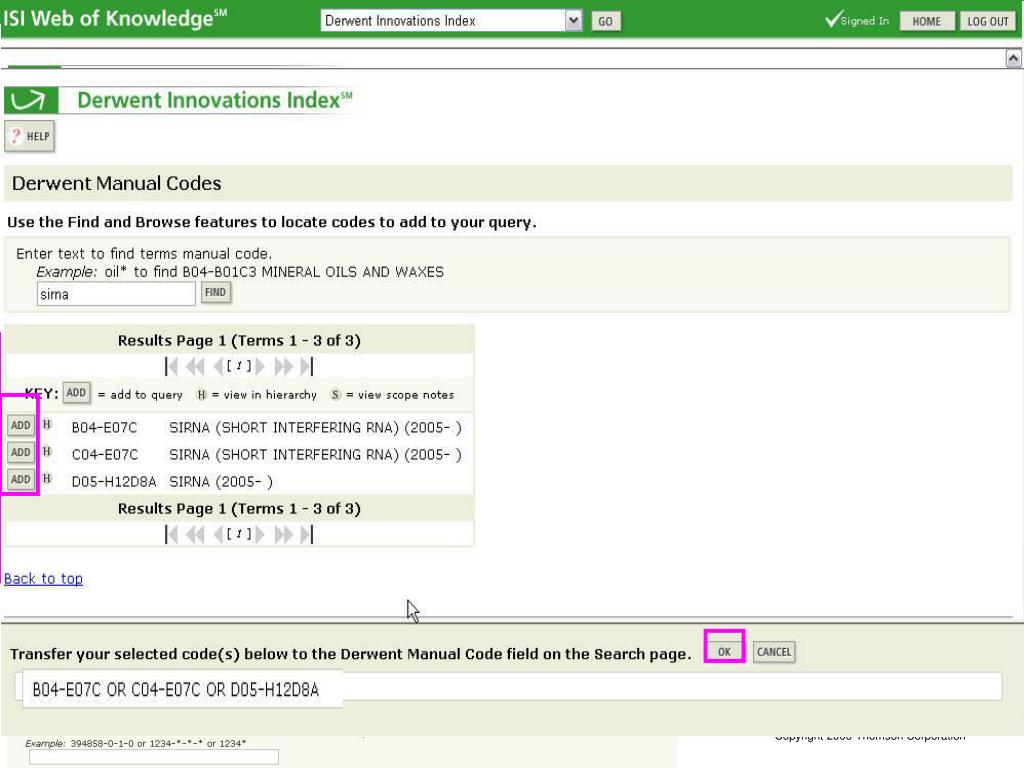Go to next page in bottom pager
The width and height of the screenshot is (1024, 768).
[260, 535]
